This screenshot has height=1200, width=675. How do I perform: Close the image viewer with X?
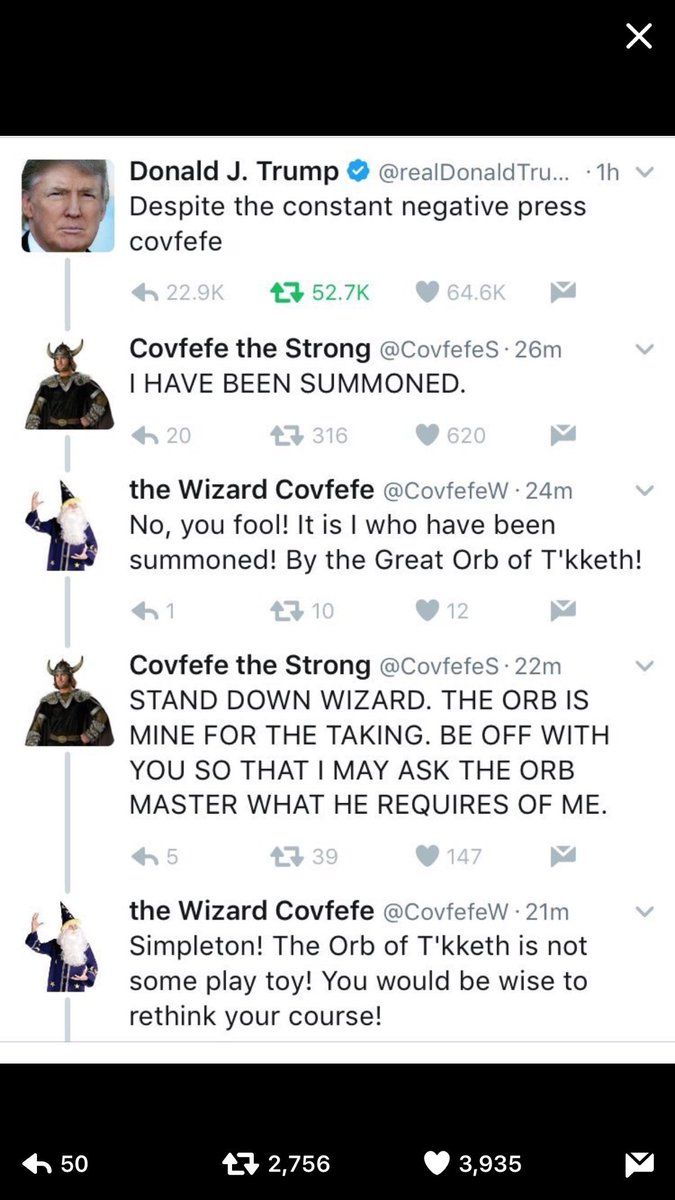coord(639,37)
